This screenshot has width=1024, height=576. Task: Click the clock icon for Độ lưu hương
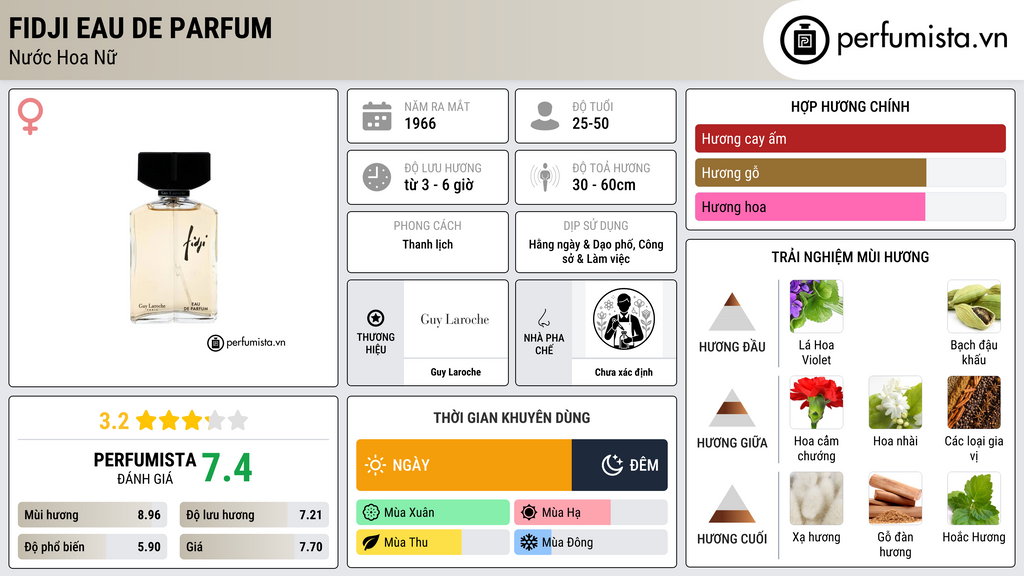pyautogui.click(x=377, y=177)
